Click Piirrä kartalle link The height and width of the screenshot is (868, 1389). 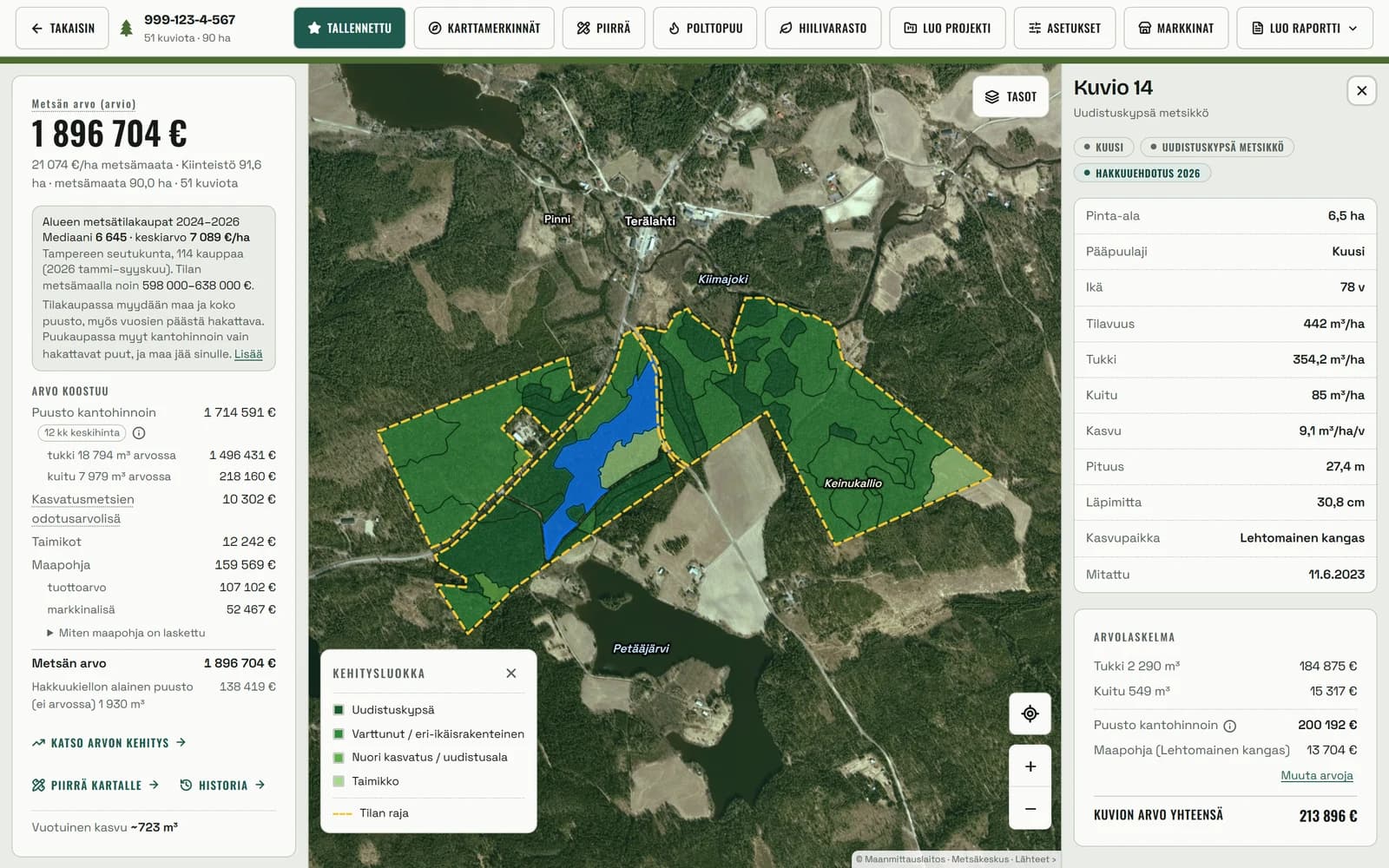[95, 785]
